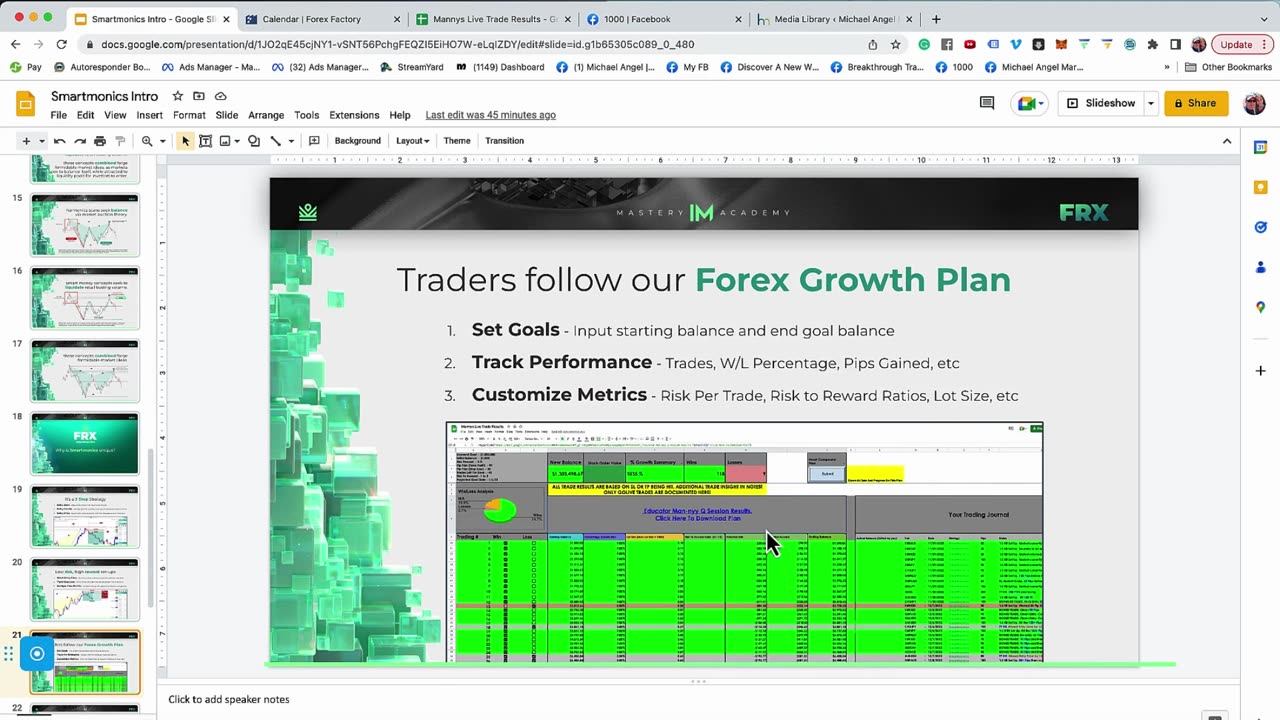Open Last edit was 45 minutes ago link
1280x720 pixels.
click(490, 115)
